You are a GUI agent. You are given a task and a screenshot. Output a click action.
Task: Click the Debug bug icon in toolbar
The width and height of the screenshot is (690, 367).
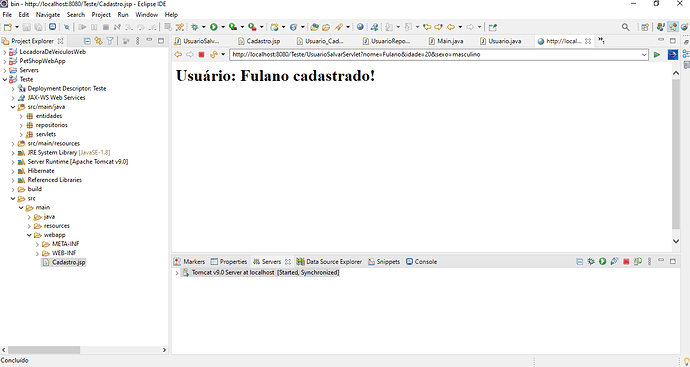(195, 27)
